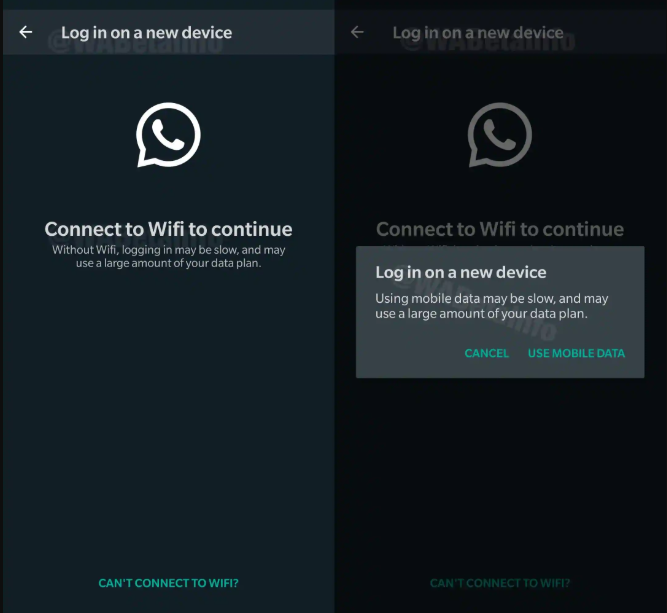Click the dialog title 'Log in on a new device'
This screenshot has width=667, height=613.
click(x=461, y=272)
